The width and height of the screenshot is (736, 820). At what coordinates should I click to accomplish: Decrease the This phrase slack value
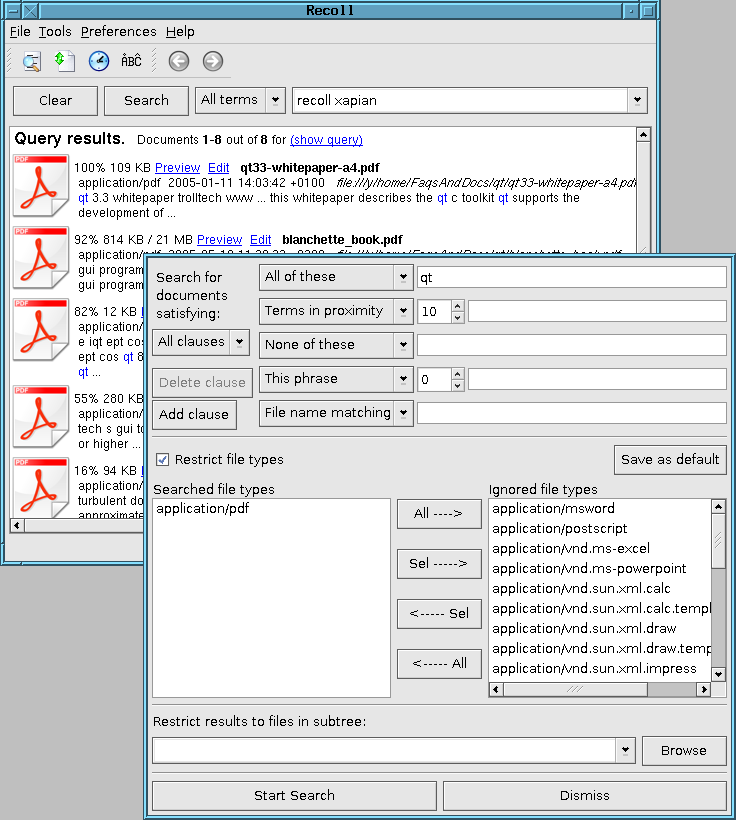click(x=458, y=385)
